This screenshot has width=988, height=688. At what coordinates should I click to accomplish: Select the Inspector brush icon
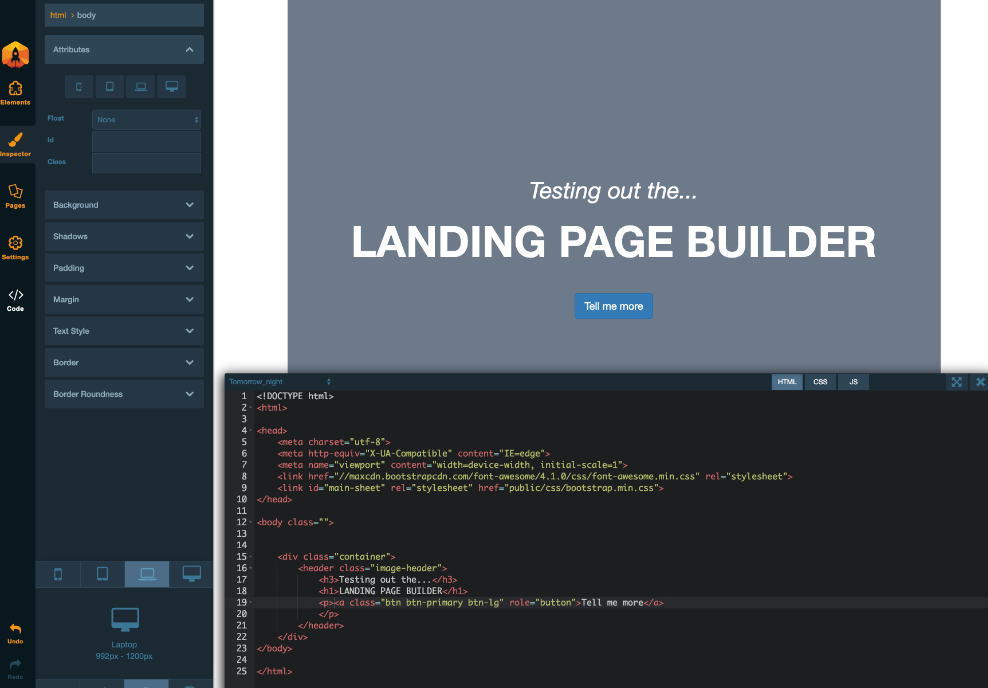point(15,144)
